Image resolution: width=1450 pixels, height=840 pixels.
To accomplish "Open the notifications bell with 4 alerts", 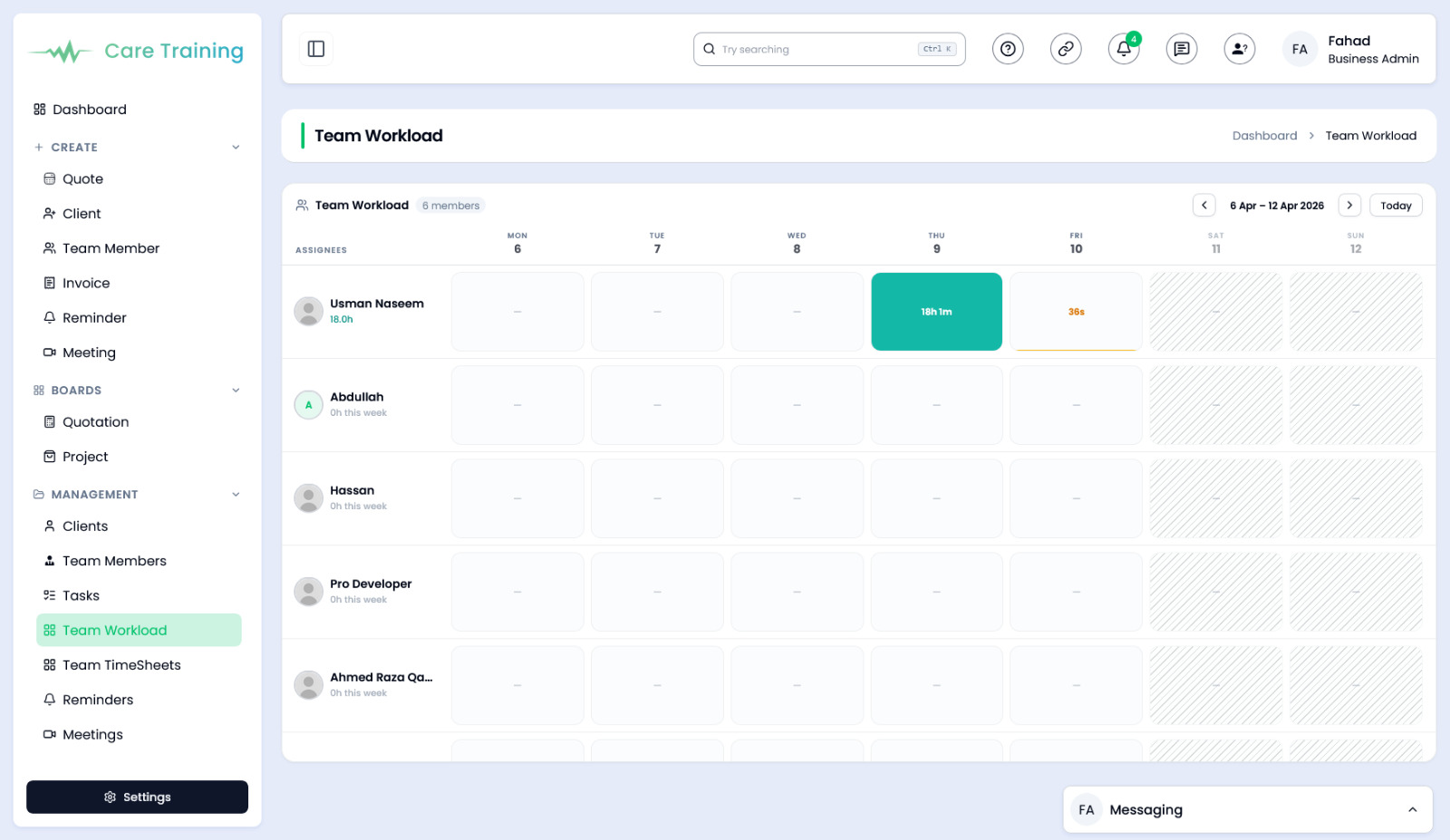I will [x=1123, y=49].
